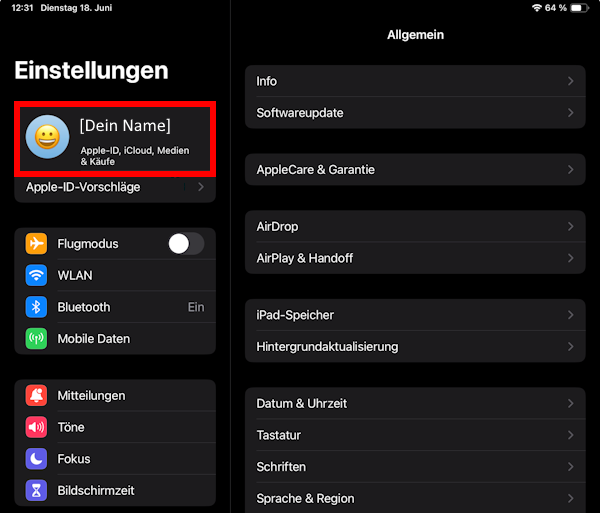
Task: Tap the Wi-Fi status bar icon
Action: pos(537,8)
